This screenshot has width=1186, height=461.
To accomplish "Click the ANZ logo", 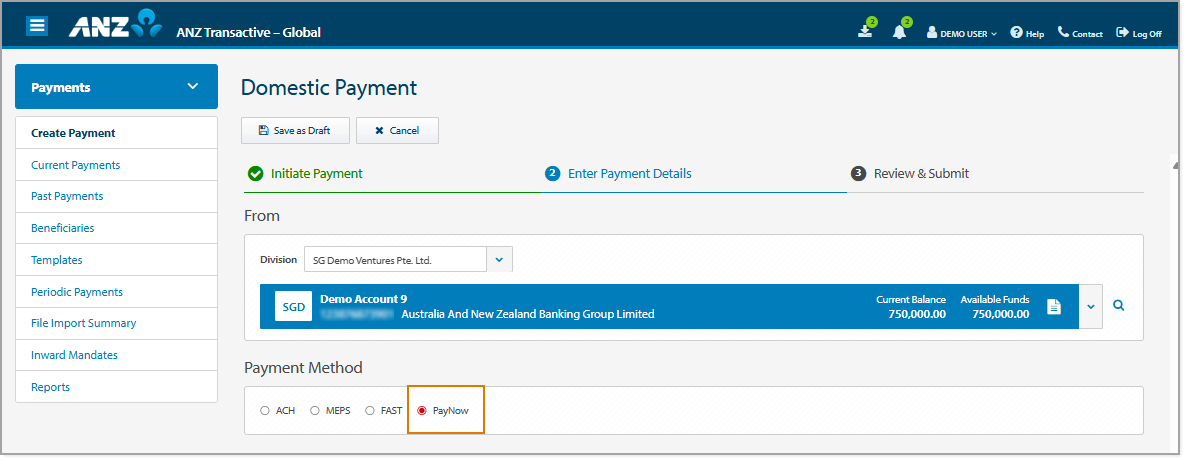I will [116, 24].
